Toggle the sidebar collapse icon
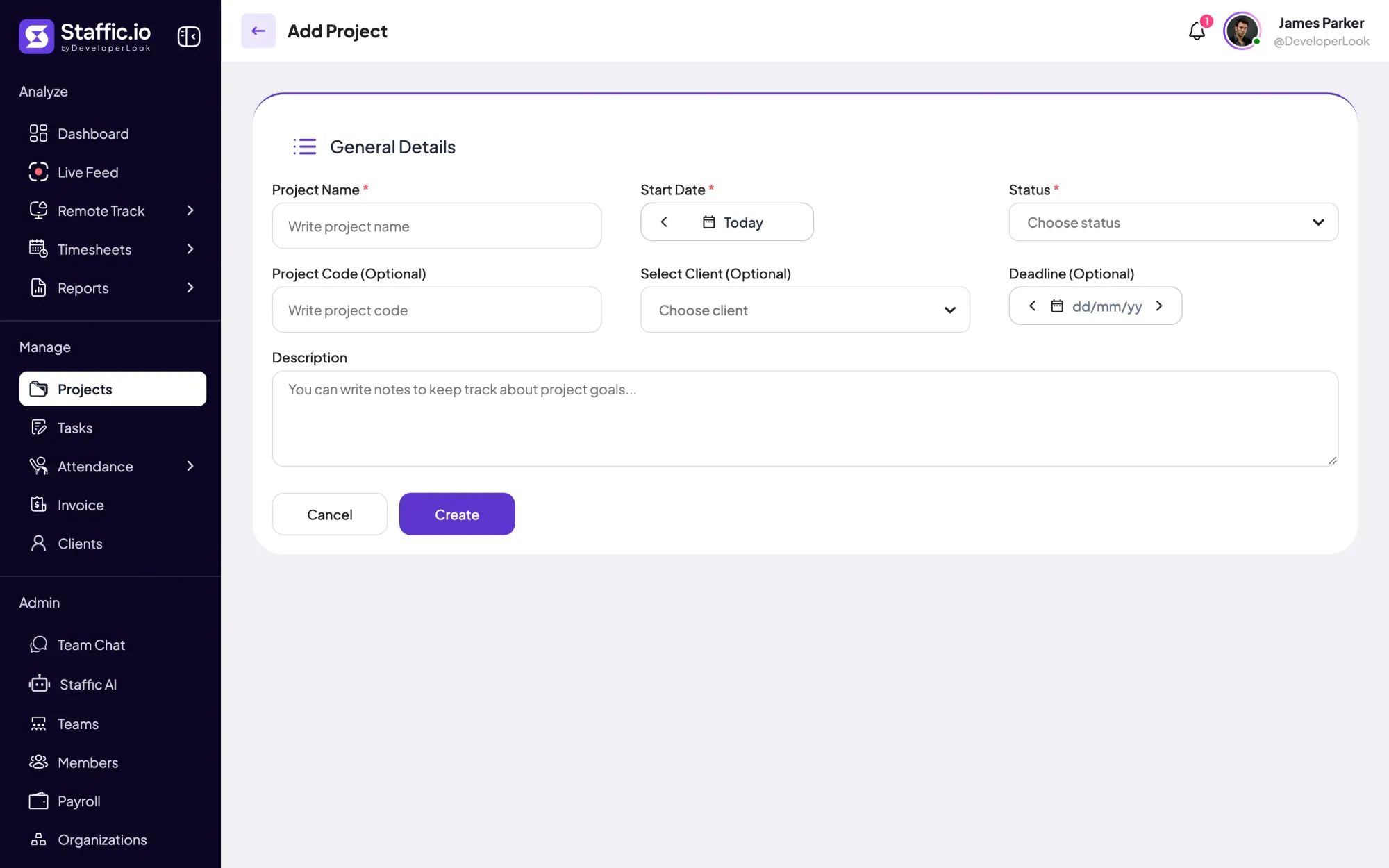Viewport: 1389px width, 868px height. pyautogui.click(x=189, y=36)
